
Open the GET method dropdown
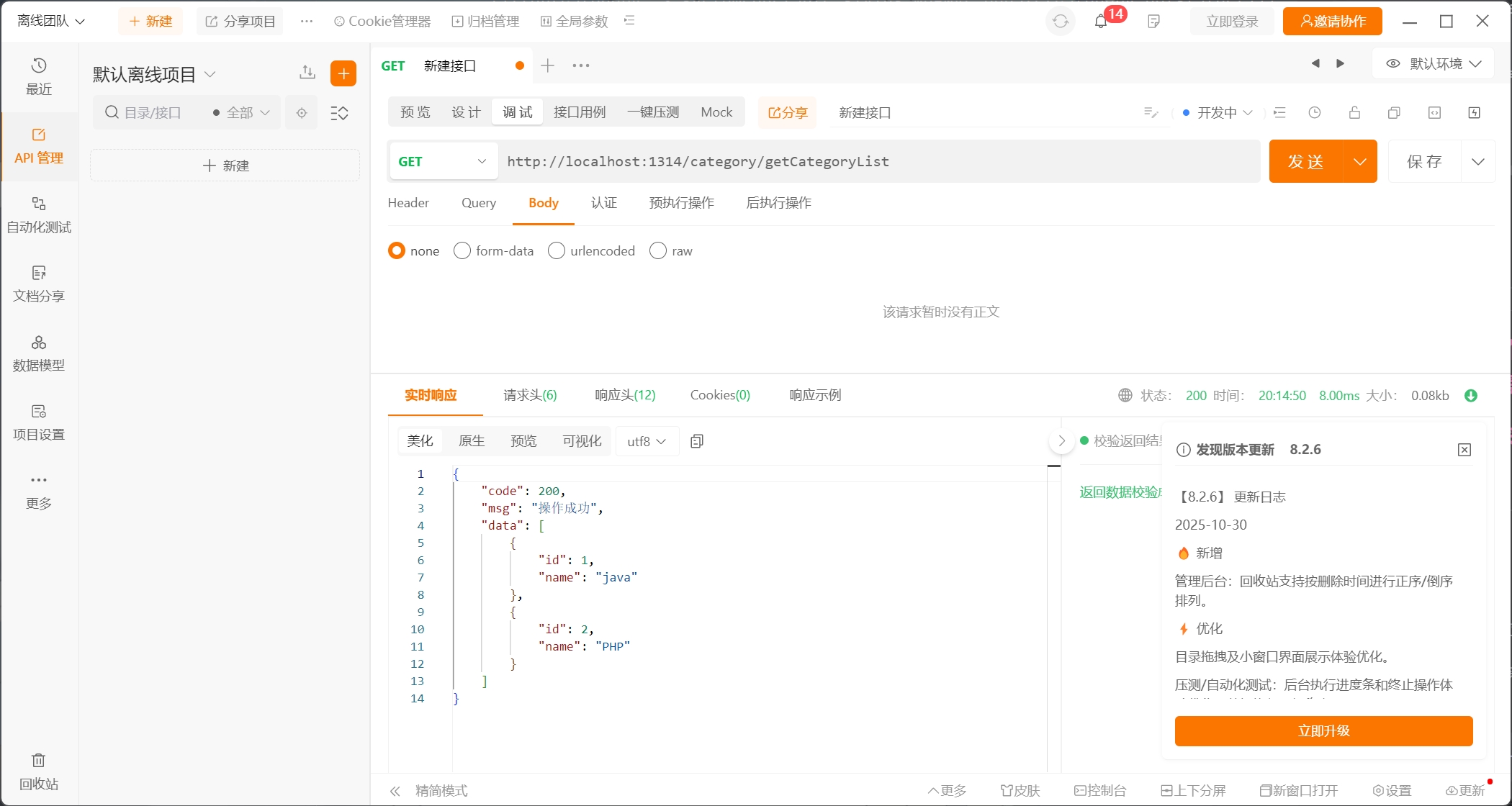click(x=443, y=161)
